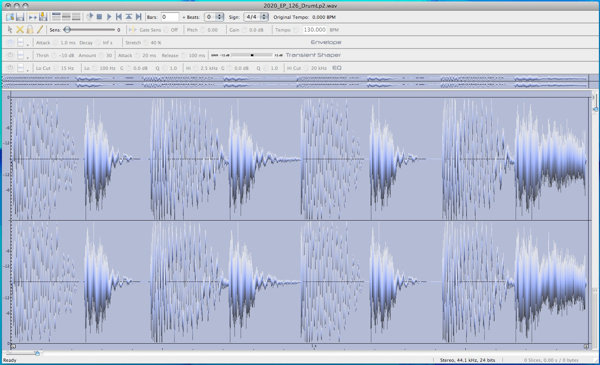Move right locator to last slice
Viewport: 600px width, 365px height.
pos(139,17)
